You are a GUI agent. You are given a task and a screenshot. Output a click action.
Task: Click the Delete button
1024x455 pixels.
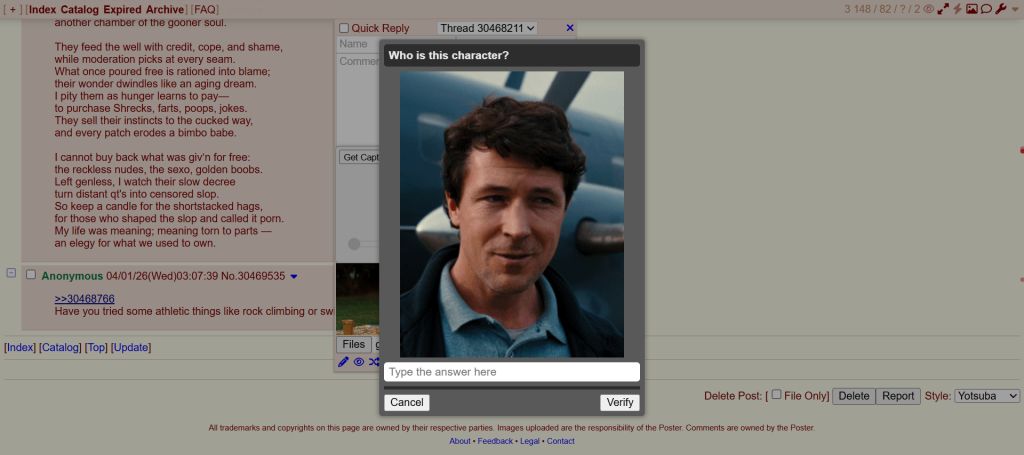click(854, 396)
